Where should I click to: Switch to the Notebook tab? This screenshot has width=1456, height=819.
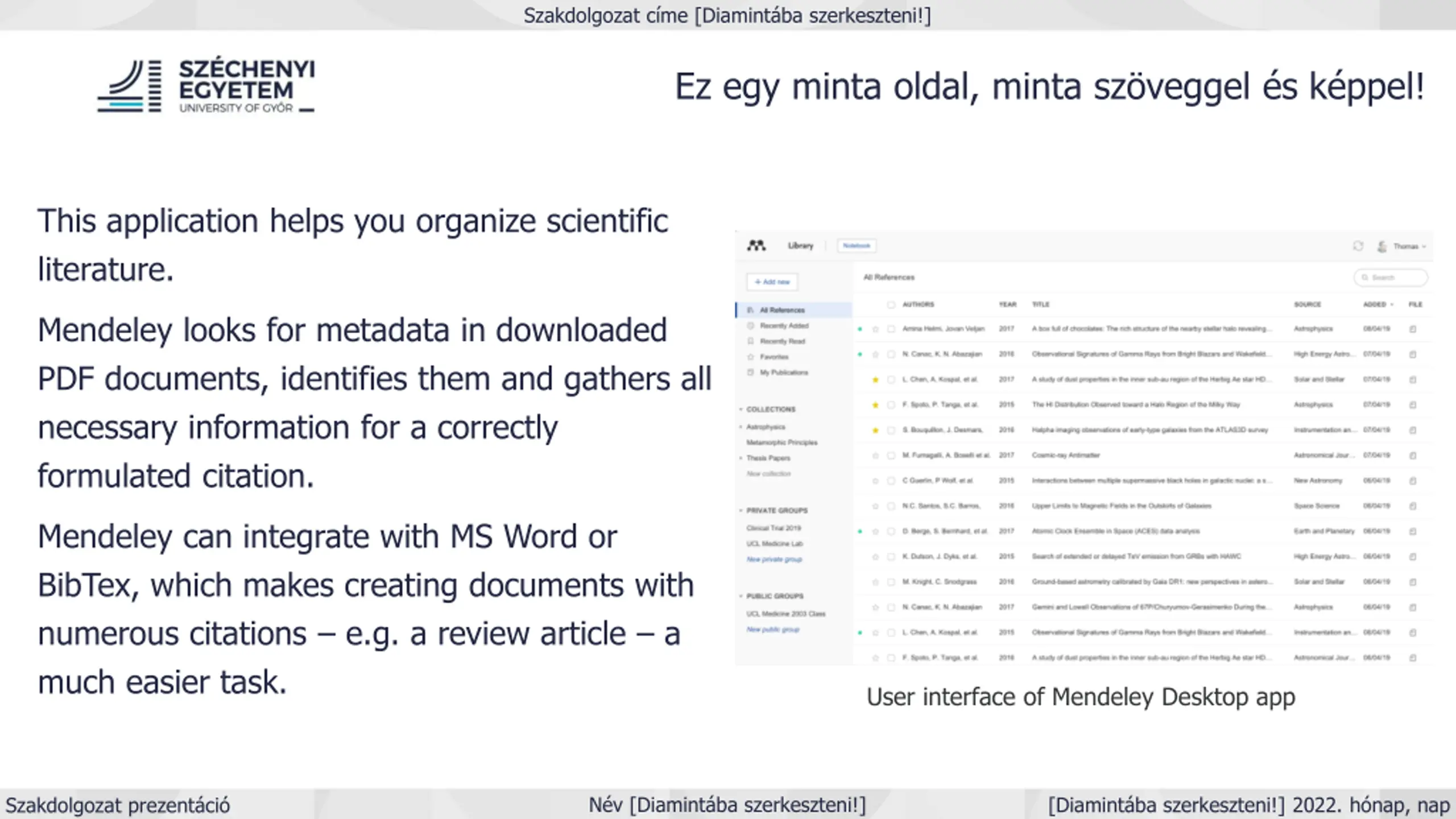[x=857, y=246]
